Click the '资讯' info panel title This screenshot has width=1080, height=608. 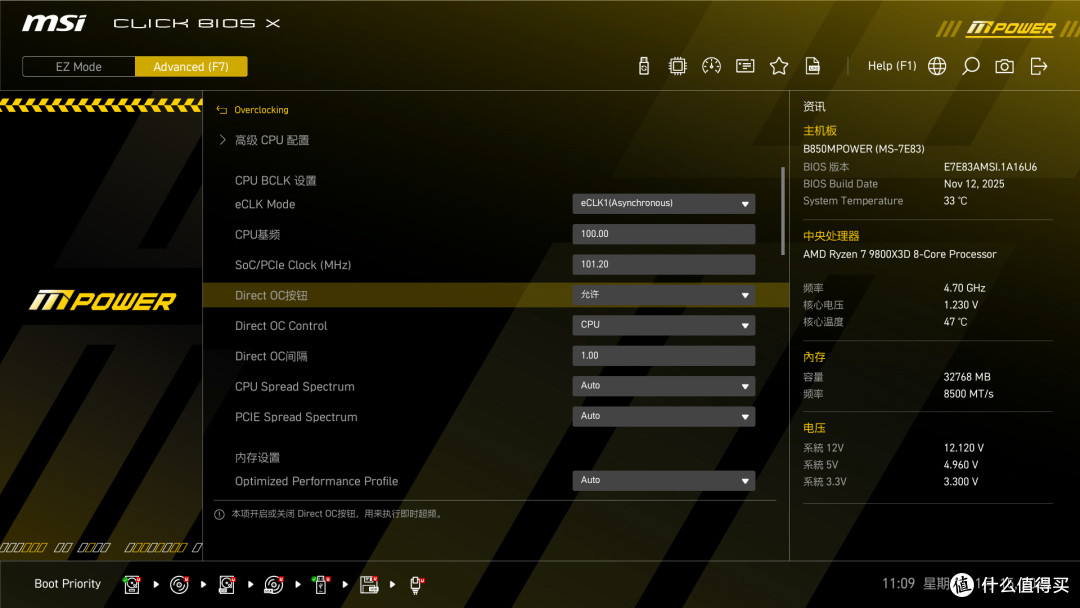pos(814,107)
